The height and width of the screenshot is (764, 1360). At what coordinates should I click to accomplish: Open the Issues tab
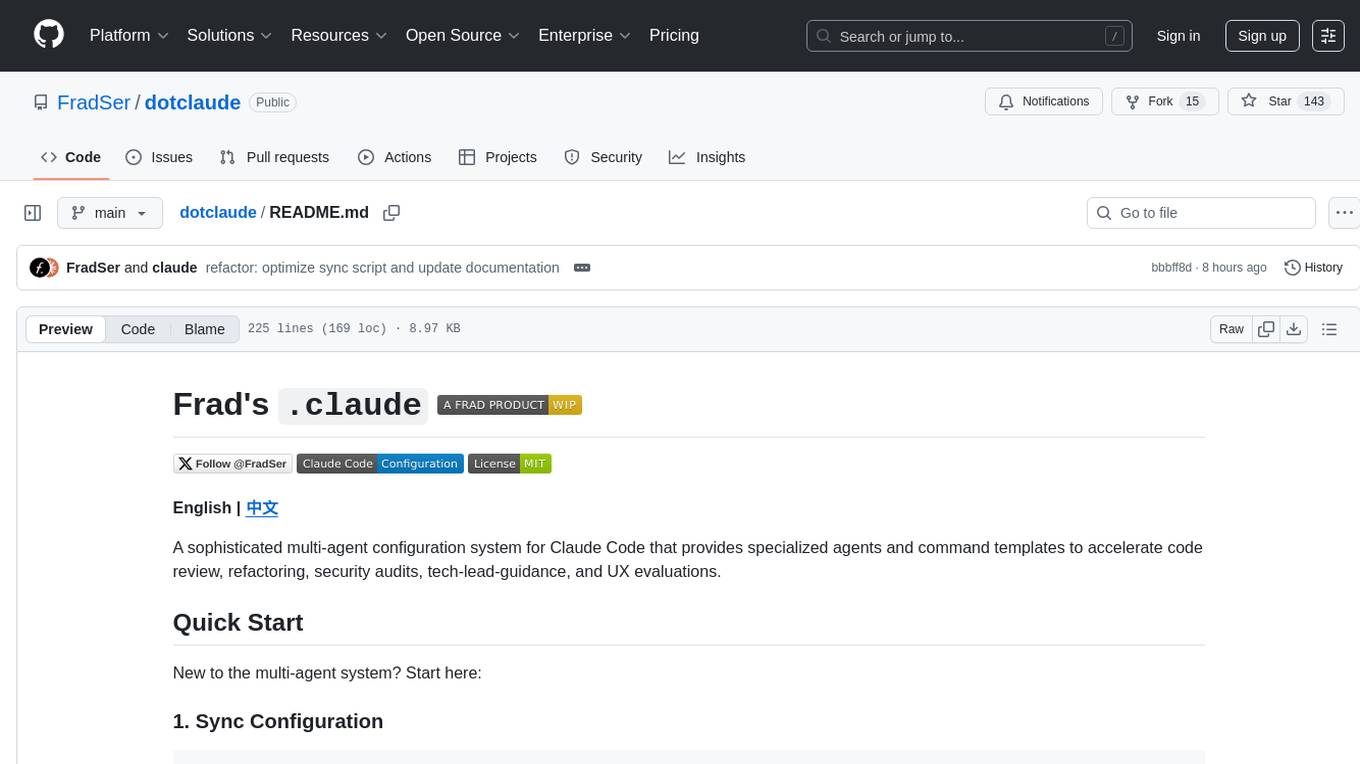coord(159,157)
